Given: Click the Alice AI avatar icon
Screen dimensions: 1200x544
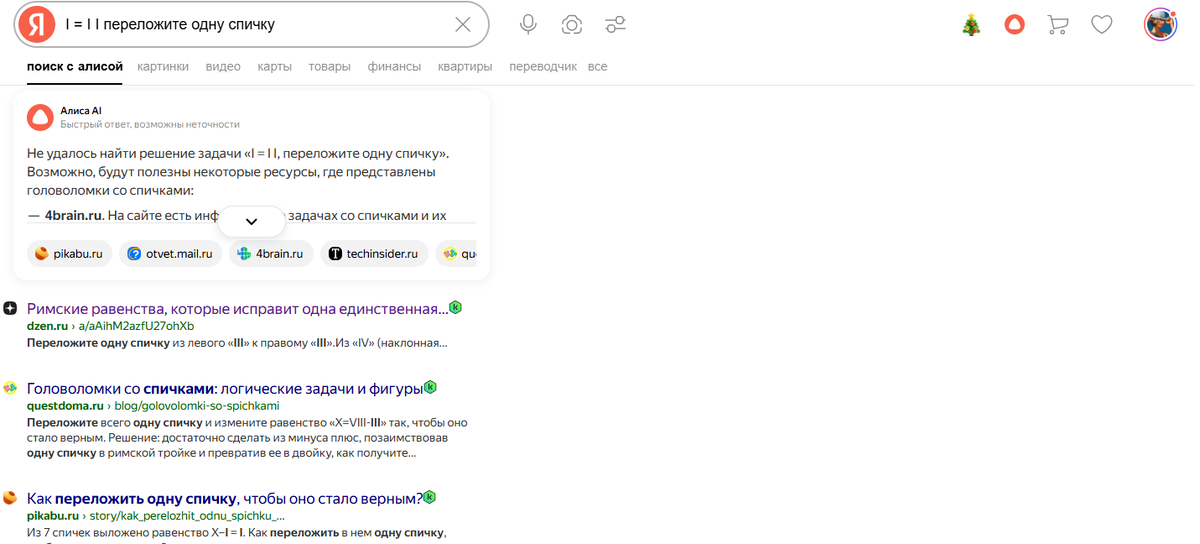Looking at the screenshot, I should click(x=40, y=117).
